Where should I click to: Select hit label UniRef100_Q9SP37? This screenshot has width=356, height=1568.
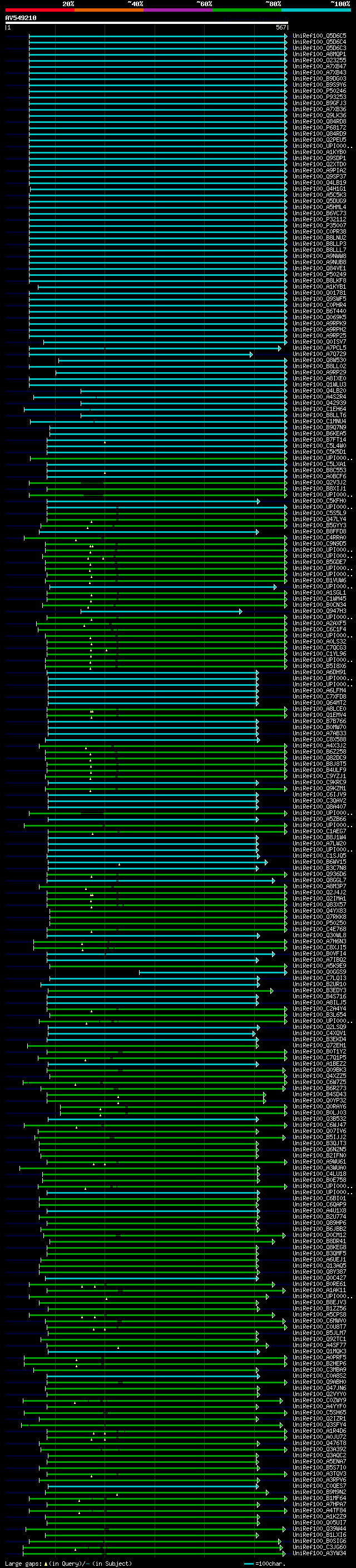pos(319,176)
